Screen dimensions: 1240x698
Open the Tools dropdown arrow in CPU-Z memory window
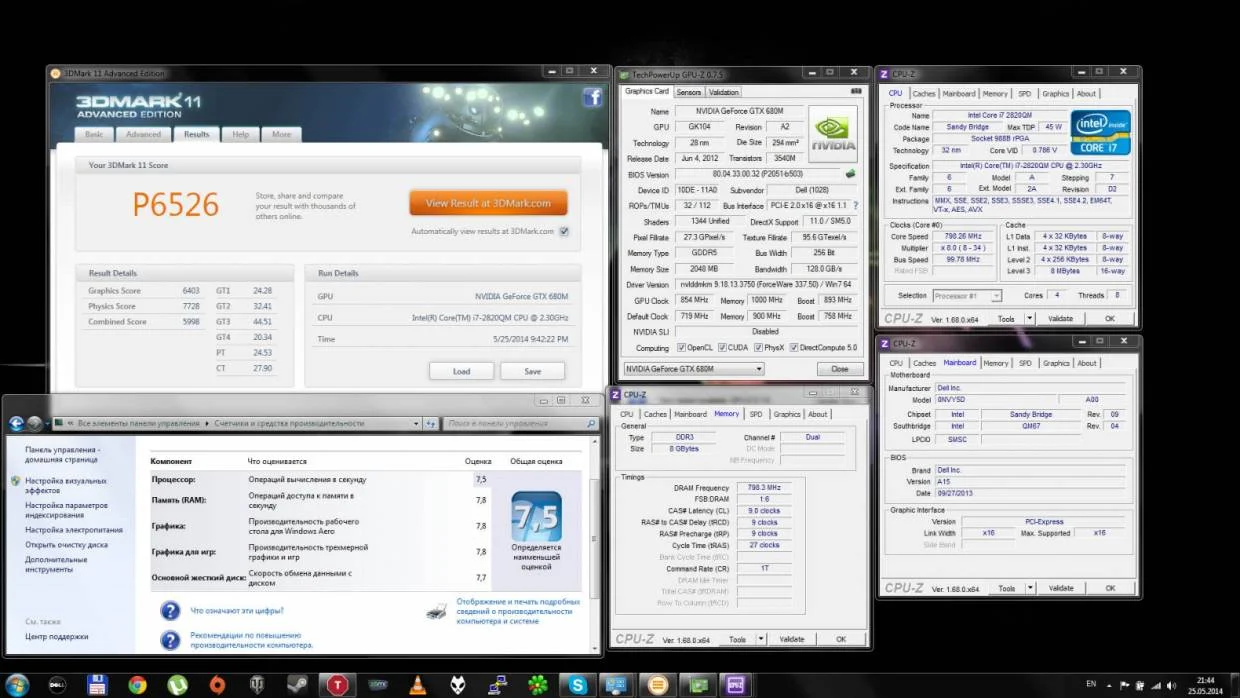(760, 639)
